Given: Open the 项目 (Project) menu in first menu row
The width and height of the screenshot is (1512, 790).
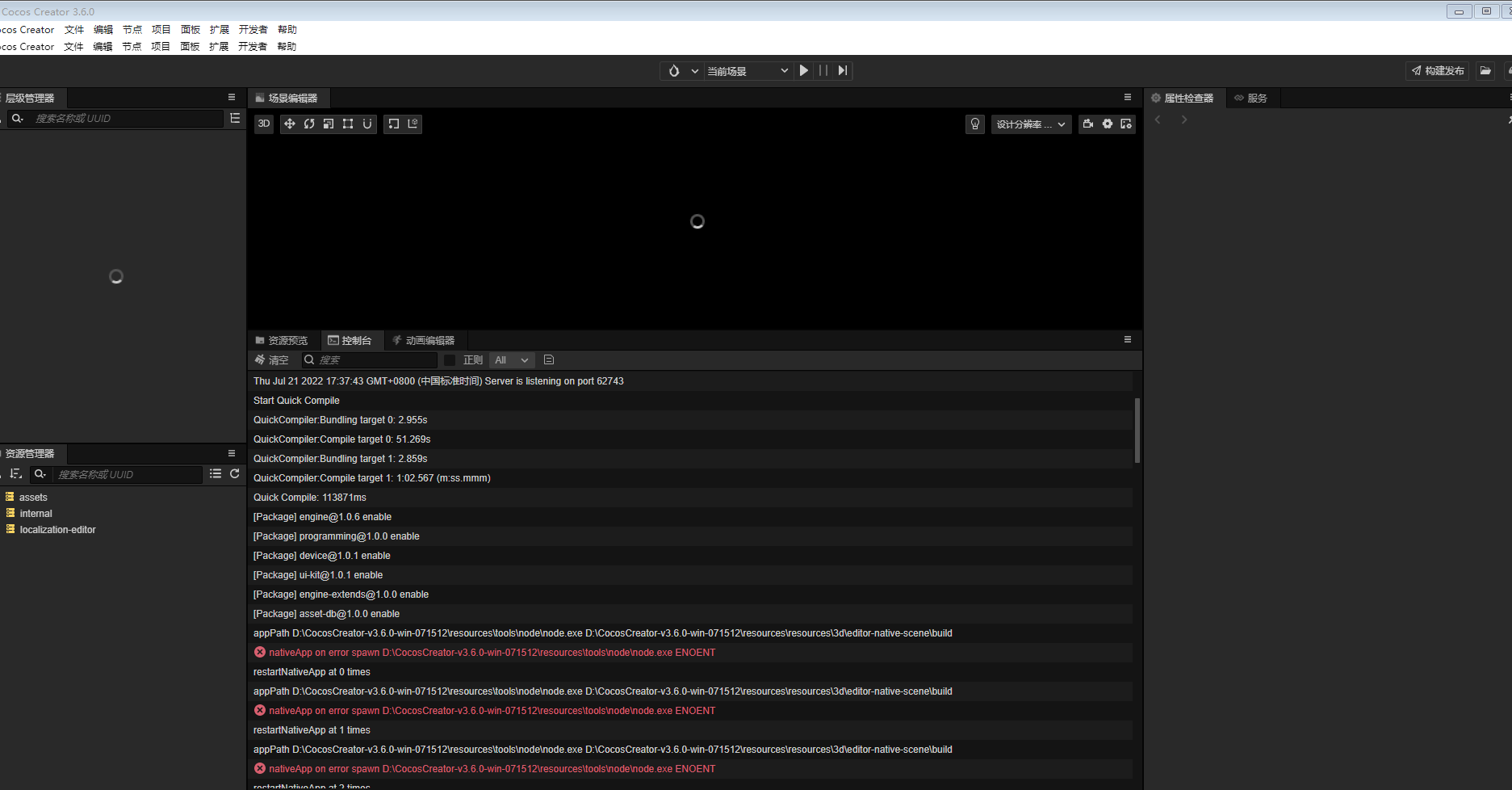Looking at the screenshot, I should click(x=161, y=30).
